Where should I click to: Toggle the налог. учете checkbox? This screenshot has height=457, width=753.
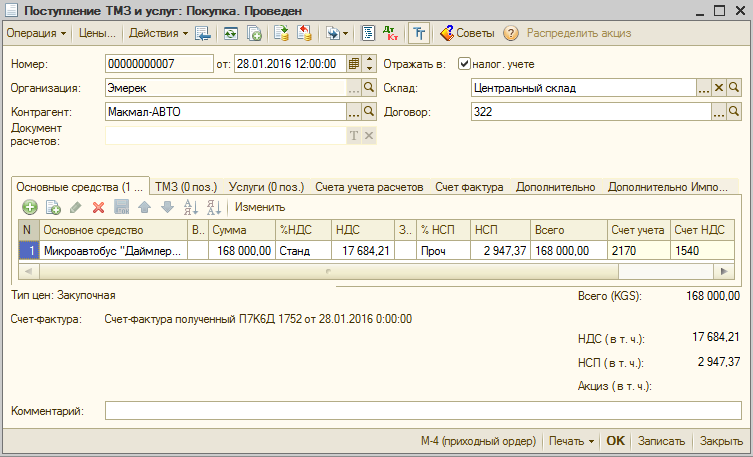point(464,64)
